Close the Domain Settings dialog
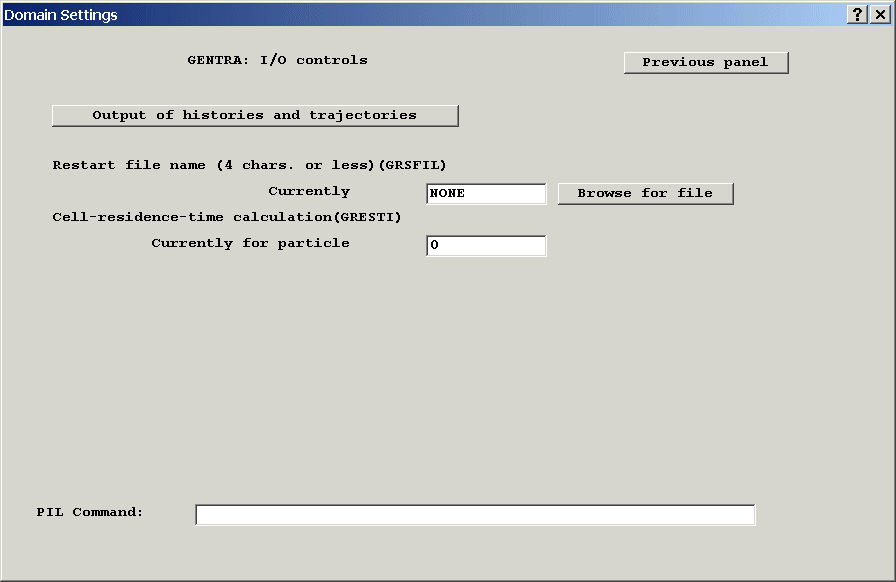 tap(880, 14)
